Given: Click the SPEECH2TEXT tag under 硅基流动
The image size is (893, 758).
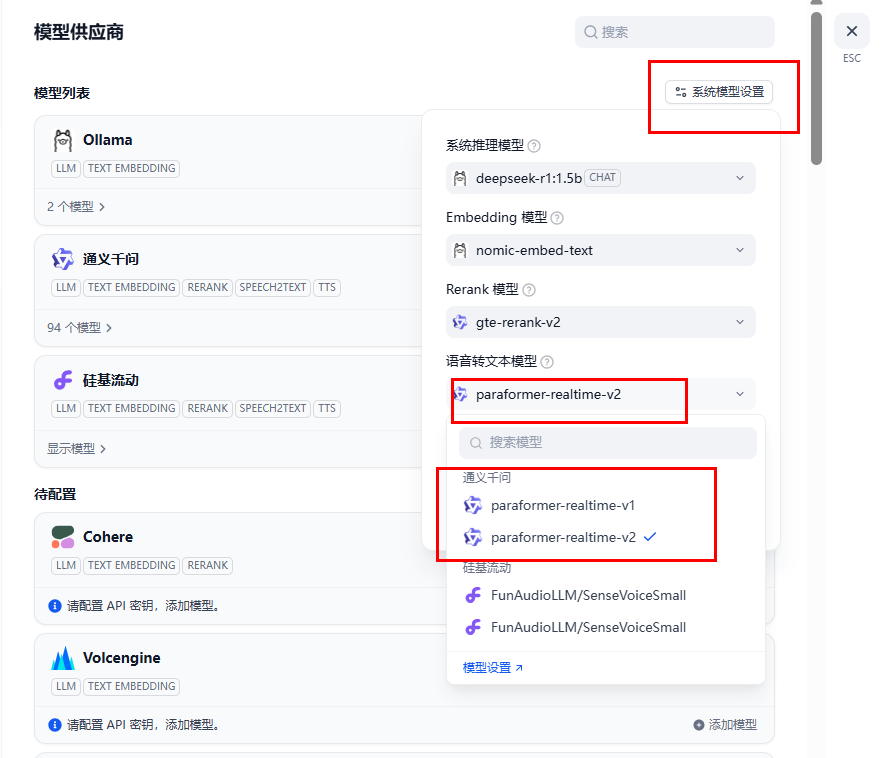Looking at the screenshot, I should 272,409.
